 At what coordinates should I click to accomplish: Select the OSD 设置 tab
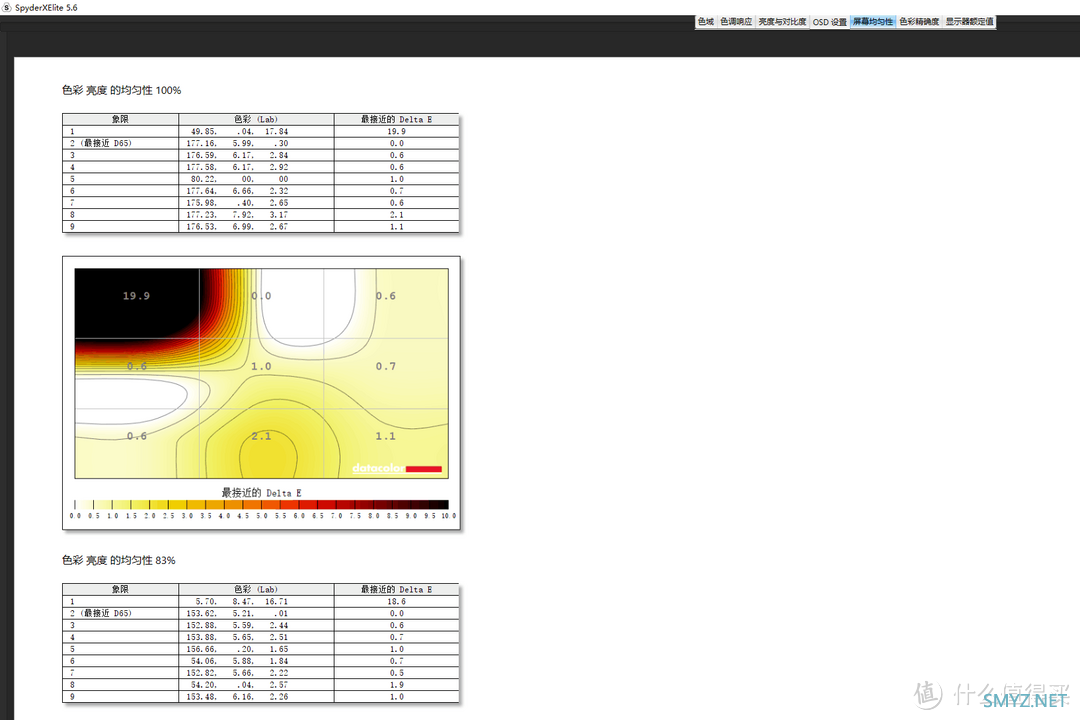pyautogui.click(x=830, y=22)
